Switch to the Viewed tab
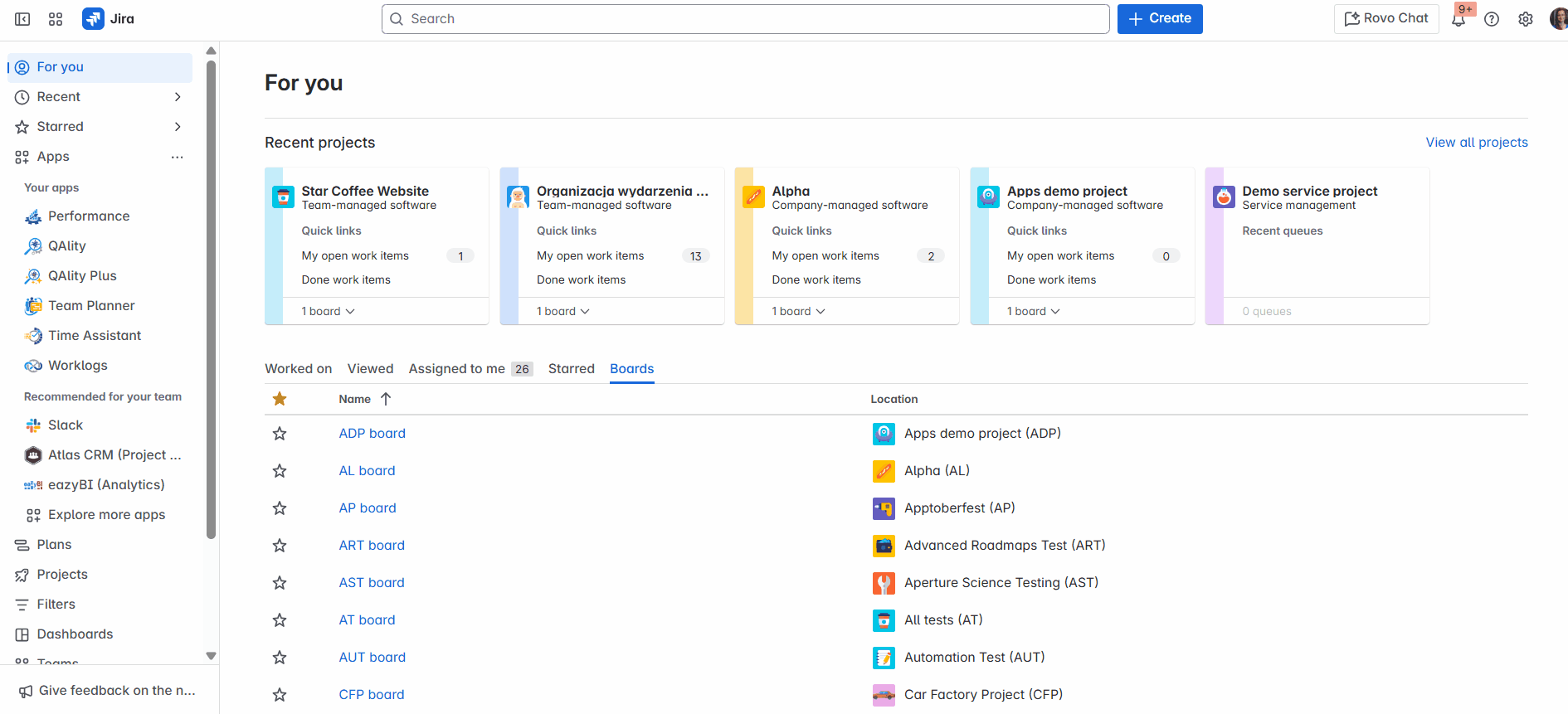Image resolution: width=1568 pixels, height=714 pixels. tap(371, 369)
